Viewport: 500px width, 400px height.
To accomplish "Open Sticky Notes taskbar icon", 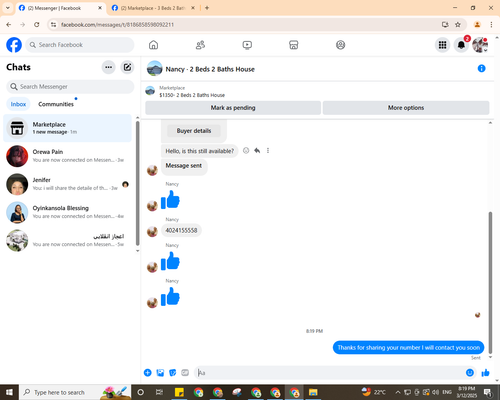I will [179, 392].
